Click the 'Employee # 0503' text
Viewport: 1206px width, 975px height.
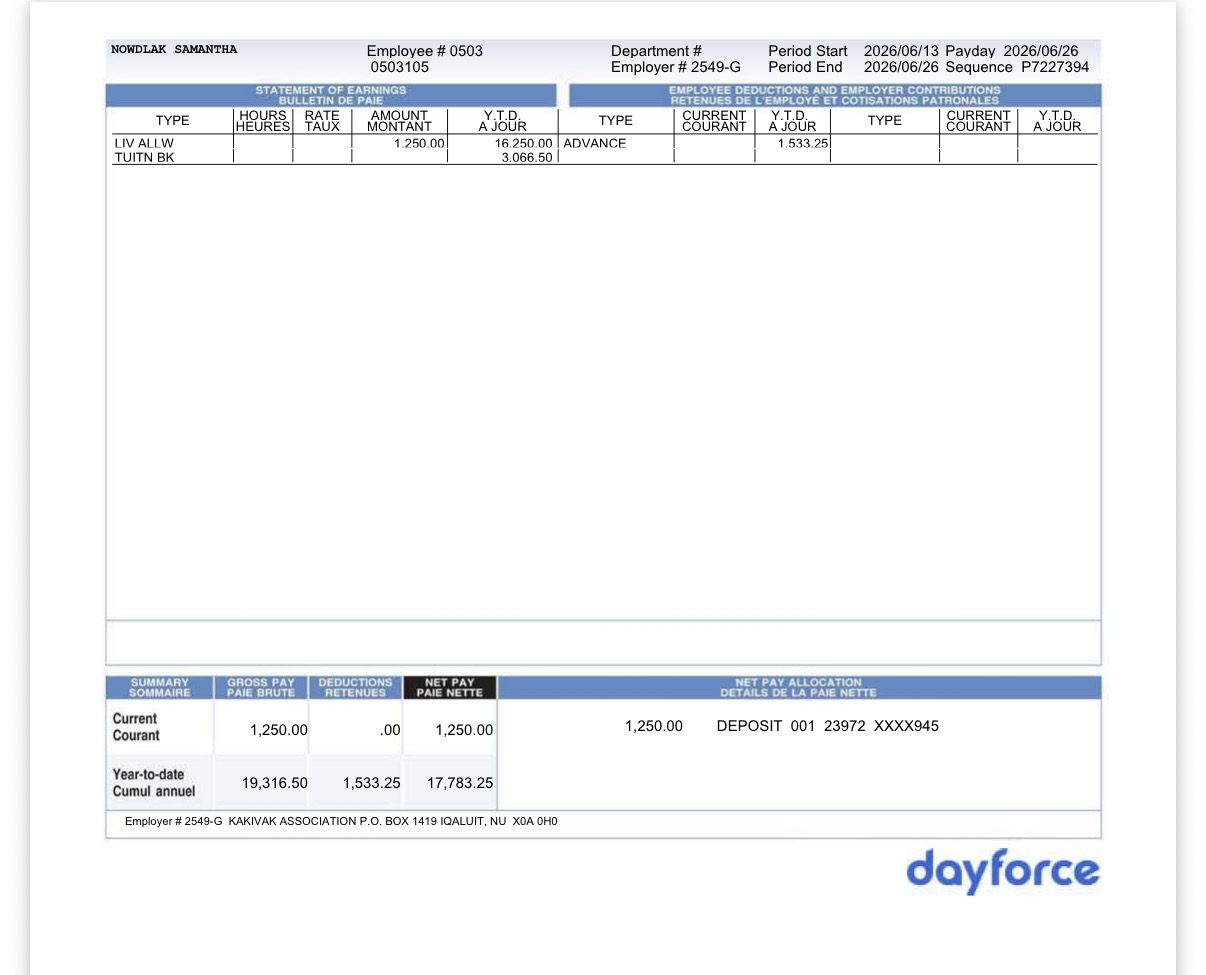tap(425, 51)
